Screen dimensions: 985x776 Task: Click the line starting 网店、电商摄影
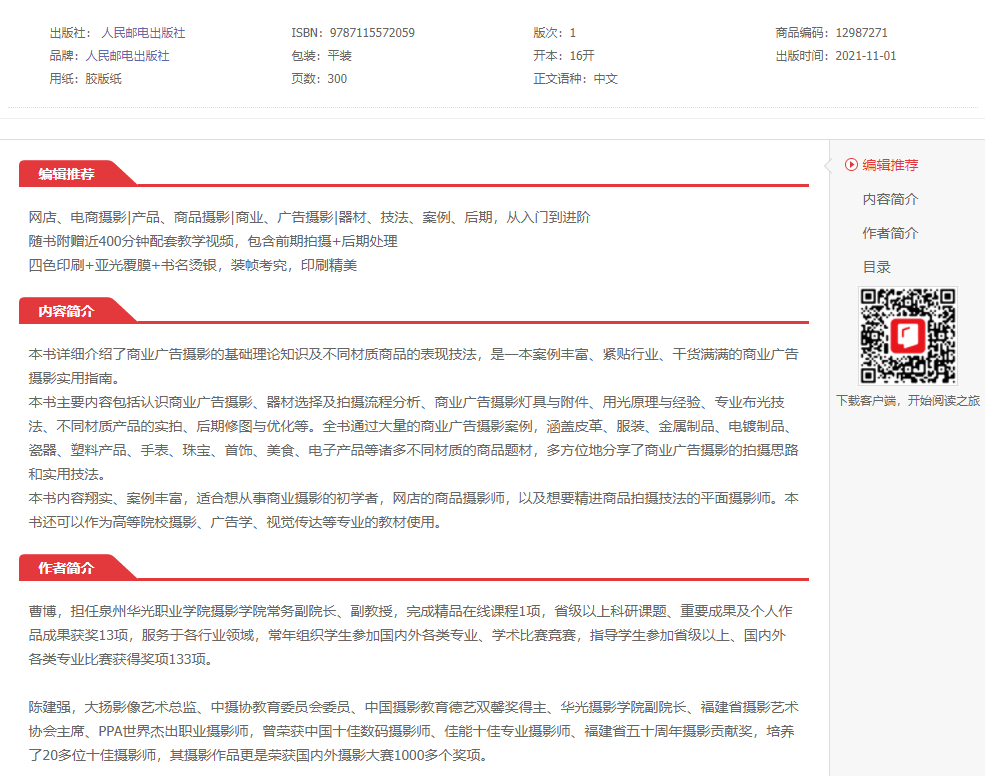point(309,217)
